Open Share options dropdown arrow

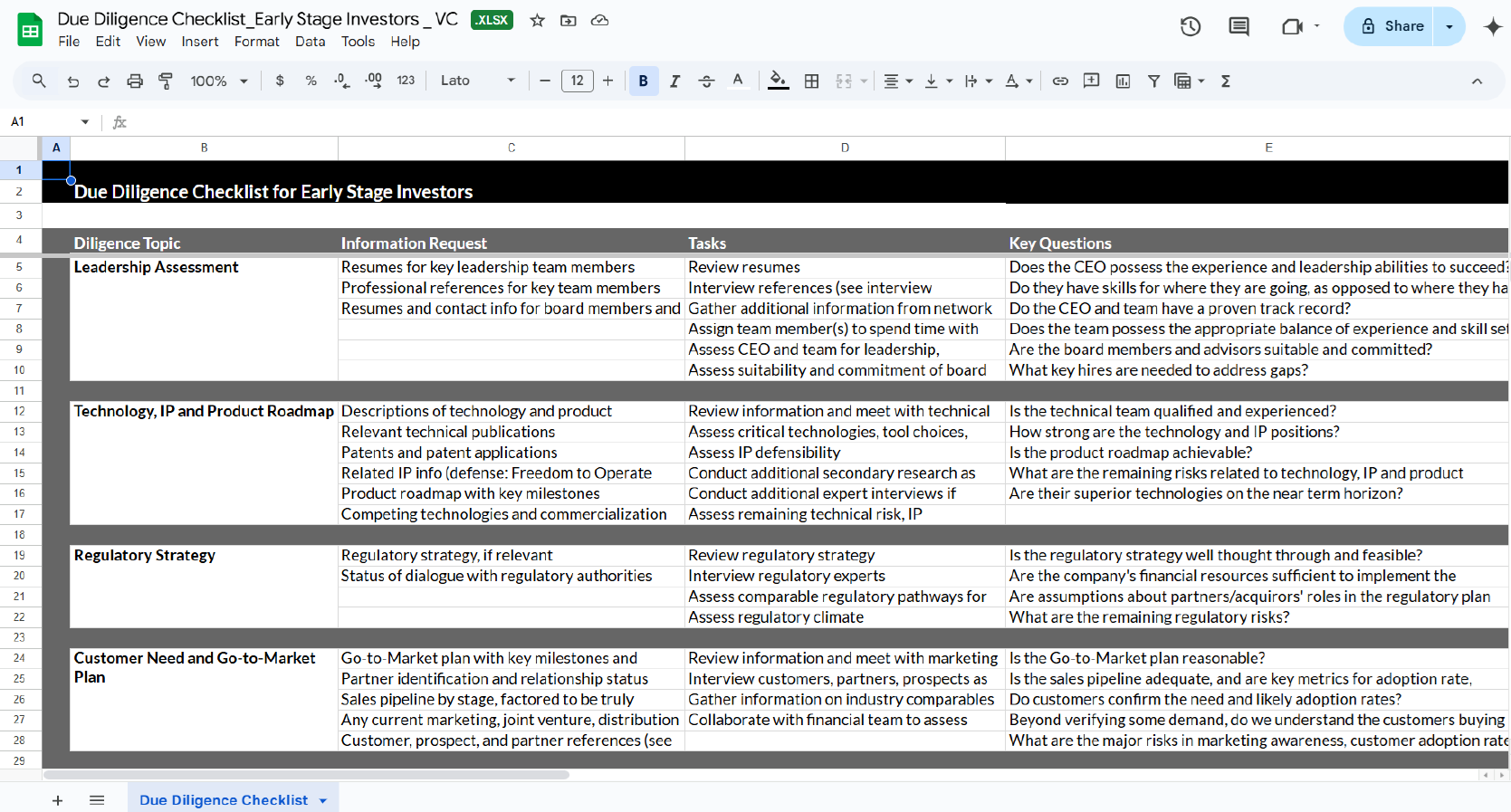pyautogui.click(x=1449, y=26)
